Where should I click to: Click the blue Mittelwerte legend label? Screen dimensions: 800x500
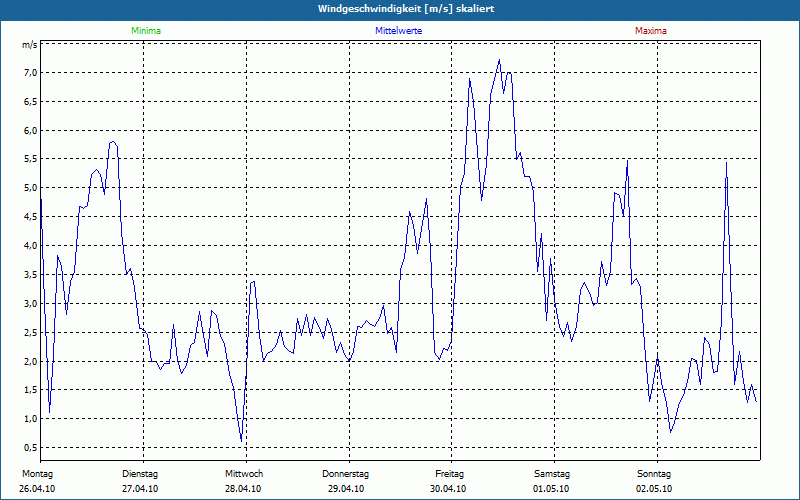[398, 31]
